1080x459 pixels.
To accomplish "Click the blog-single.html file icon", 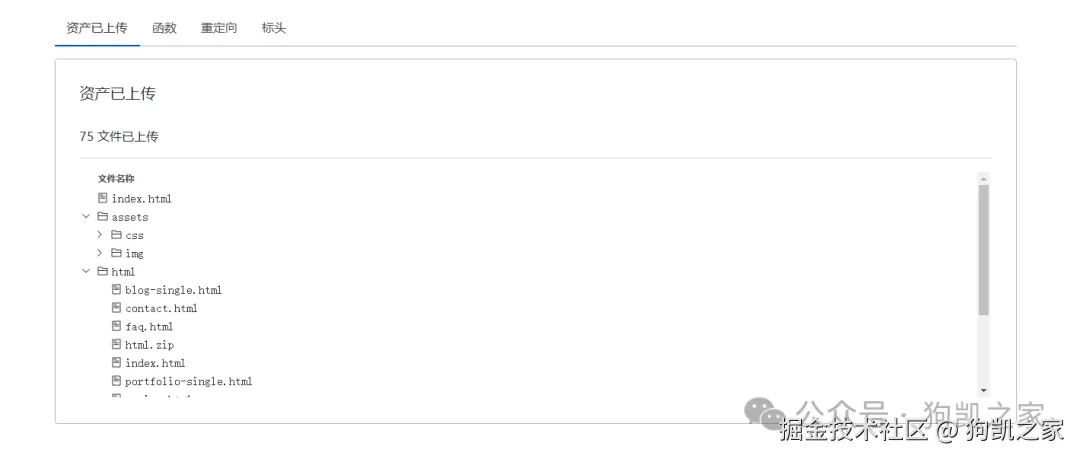I will 117,290.
